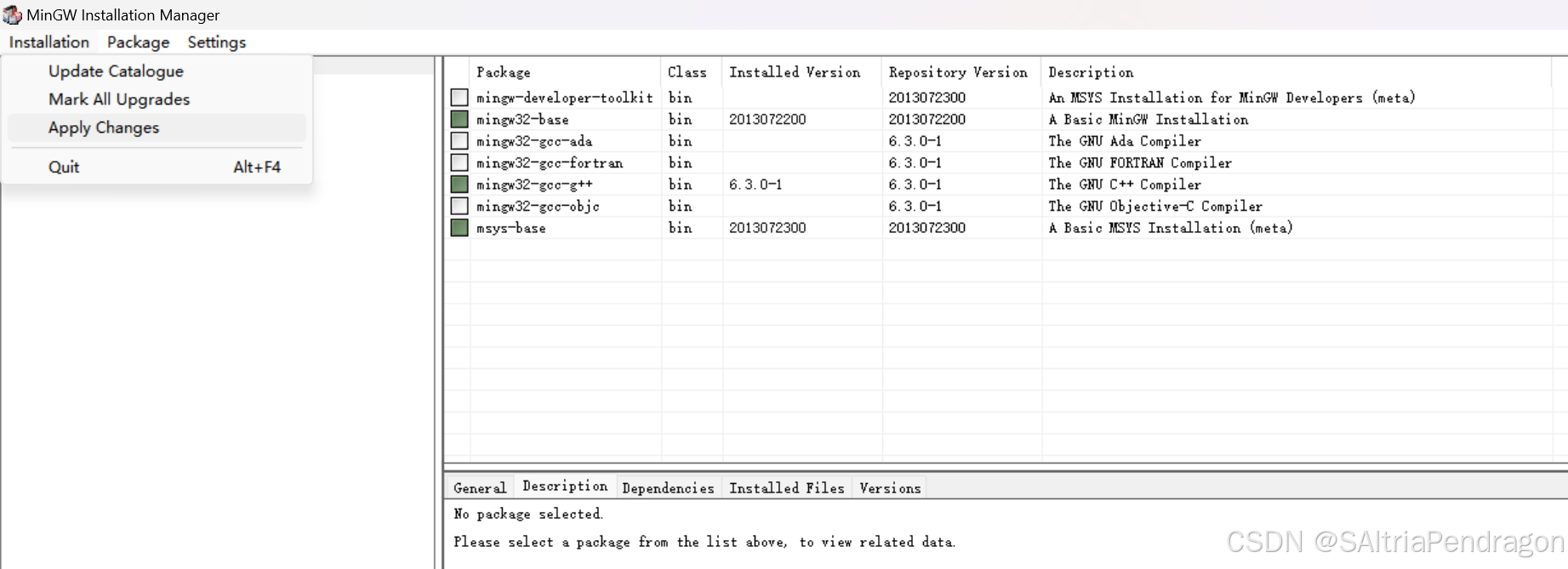Select the mingw32-gcc-objc package name
Screen dimensions: 1568x569
pos(538,206)
